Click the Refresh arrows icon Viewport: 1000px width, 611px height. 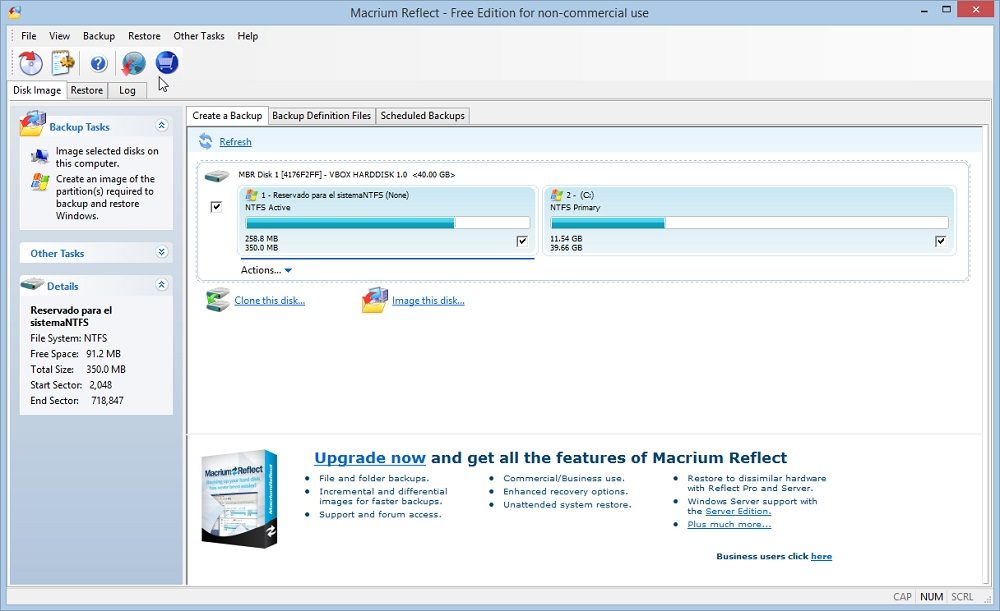click(x=205, y=141)
